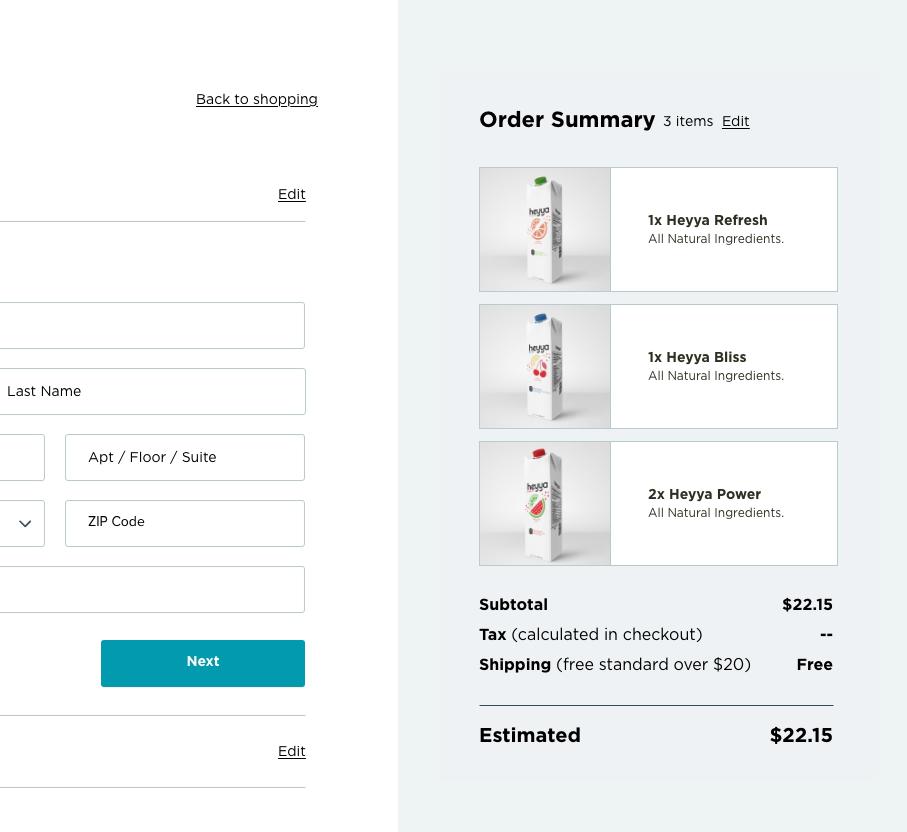Click the Edit link below Next button
This screenshot has width=907, height=832.
click(291, 752)
